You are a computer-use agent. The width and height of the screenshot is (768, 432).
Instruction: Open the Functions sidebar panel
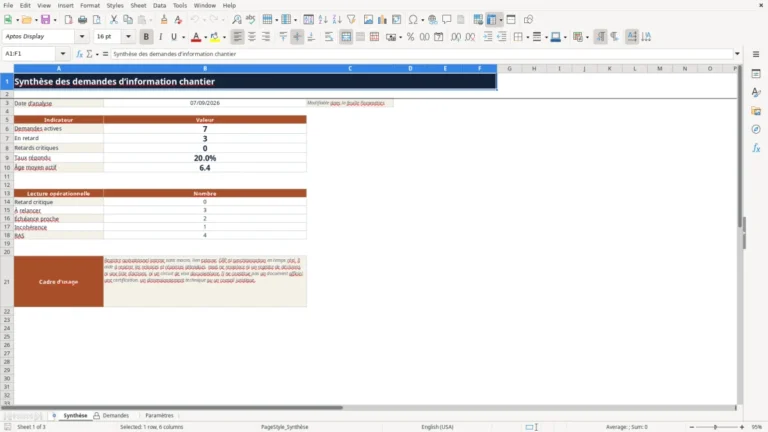pos(756,148)
